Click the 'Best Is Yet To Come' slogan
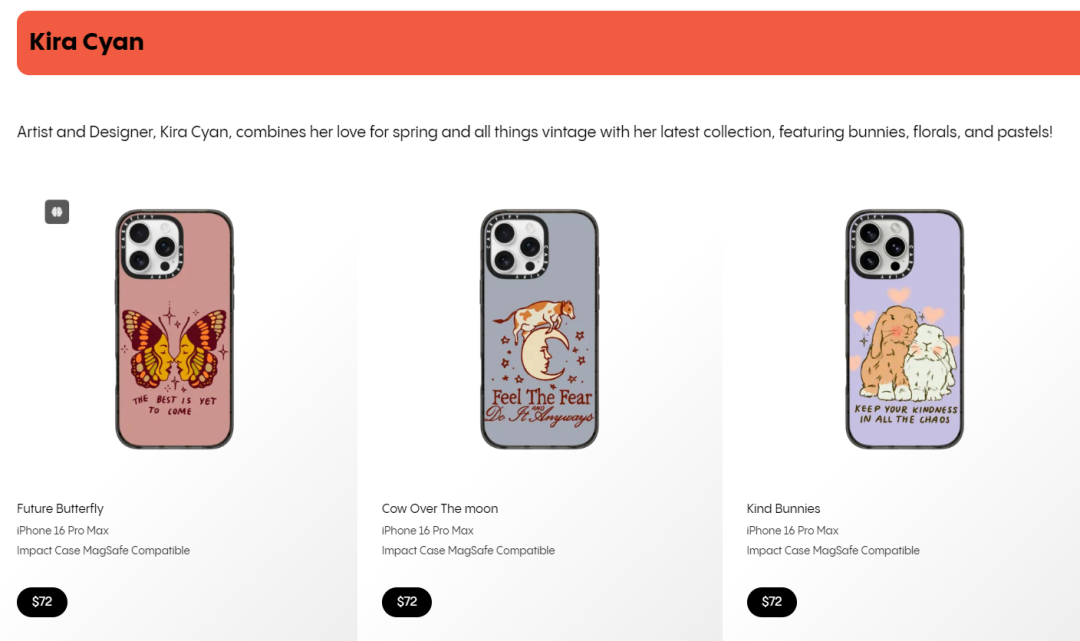Screen dimensions: 1080x641 click(x=174, y=405)
